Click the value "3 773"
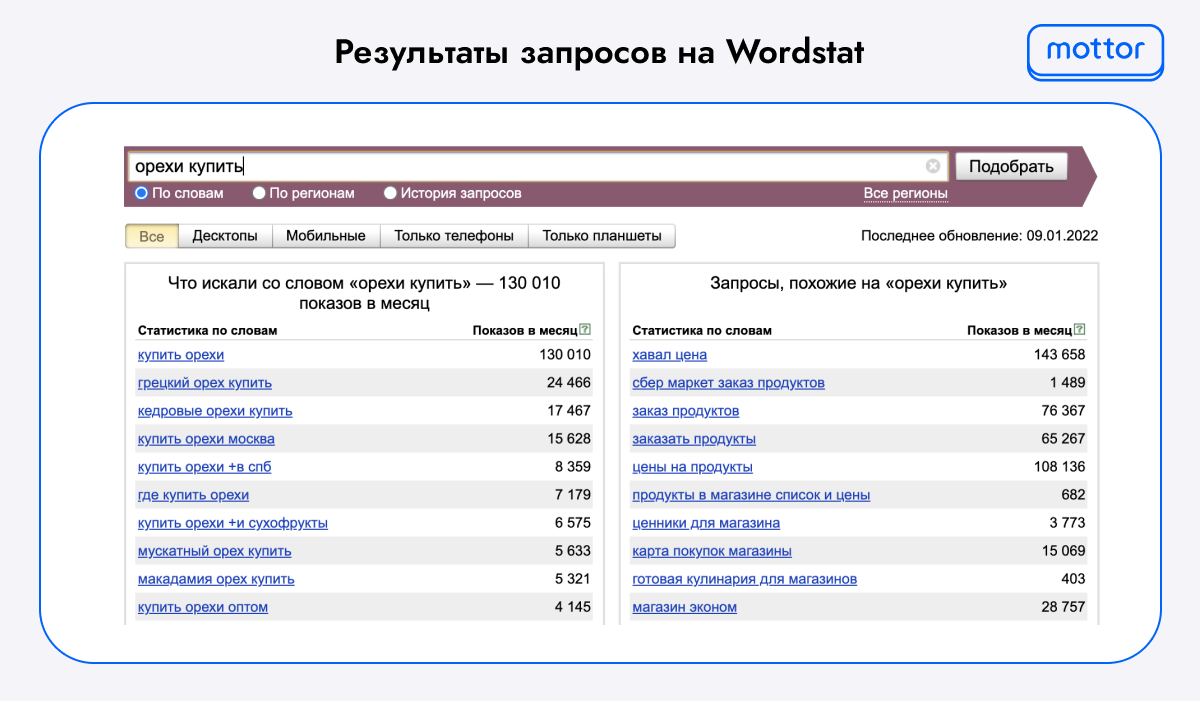 [1067, 523]
